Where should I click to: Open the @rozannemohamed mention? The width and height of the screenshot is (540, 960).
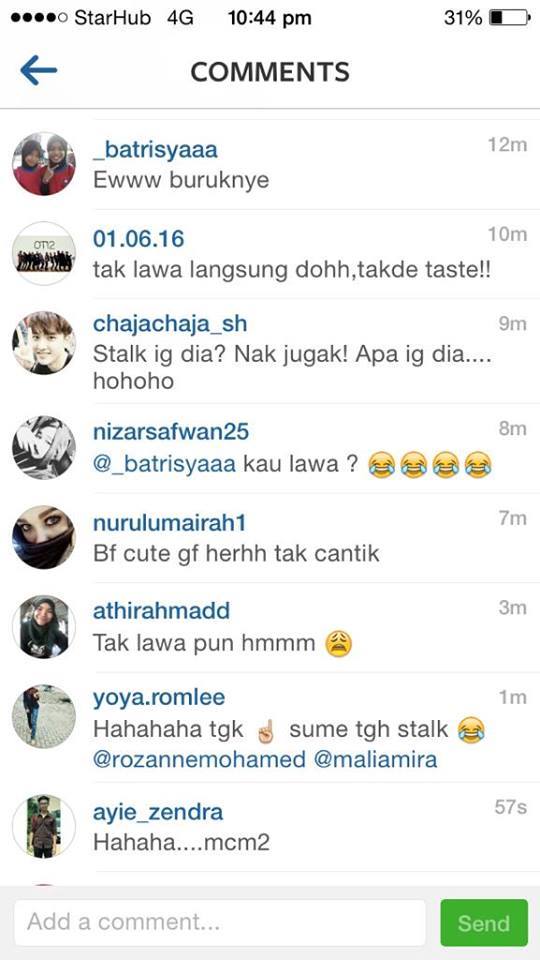click(199, 760)
